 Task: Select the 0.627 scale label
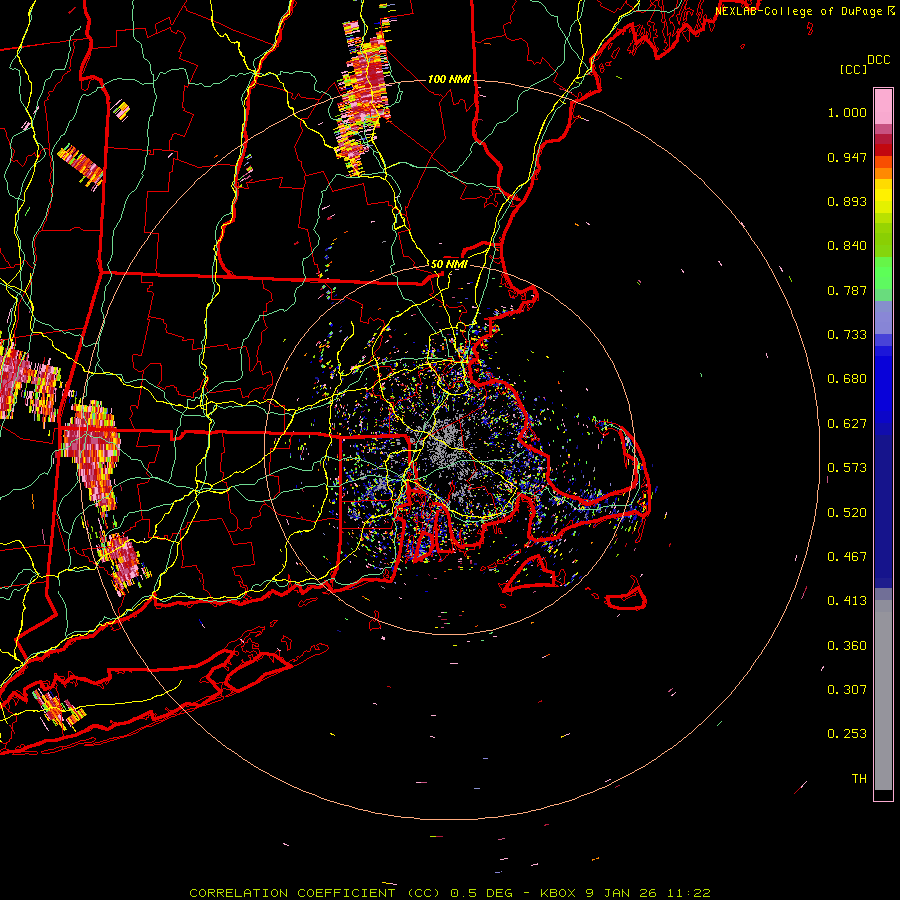tap(847, 424)
